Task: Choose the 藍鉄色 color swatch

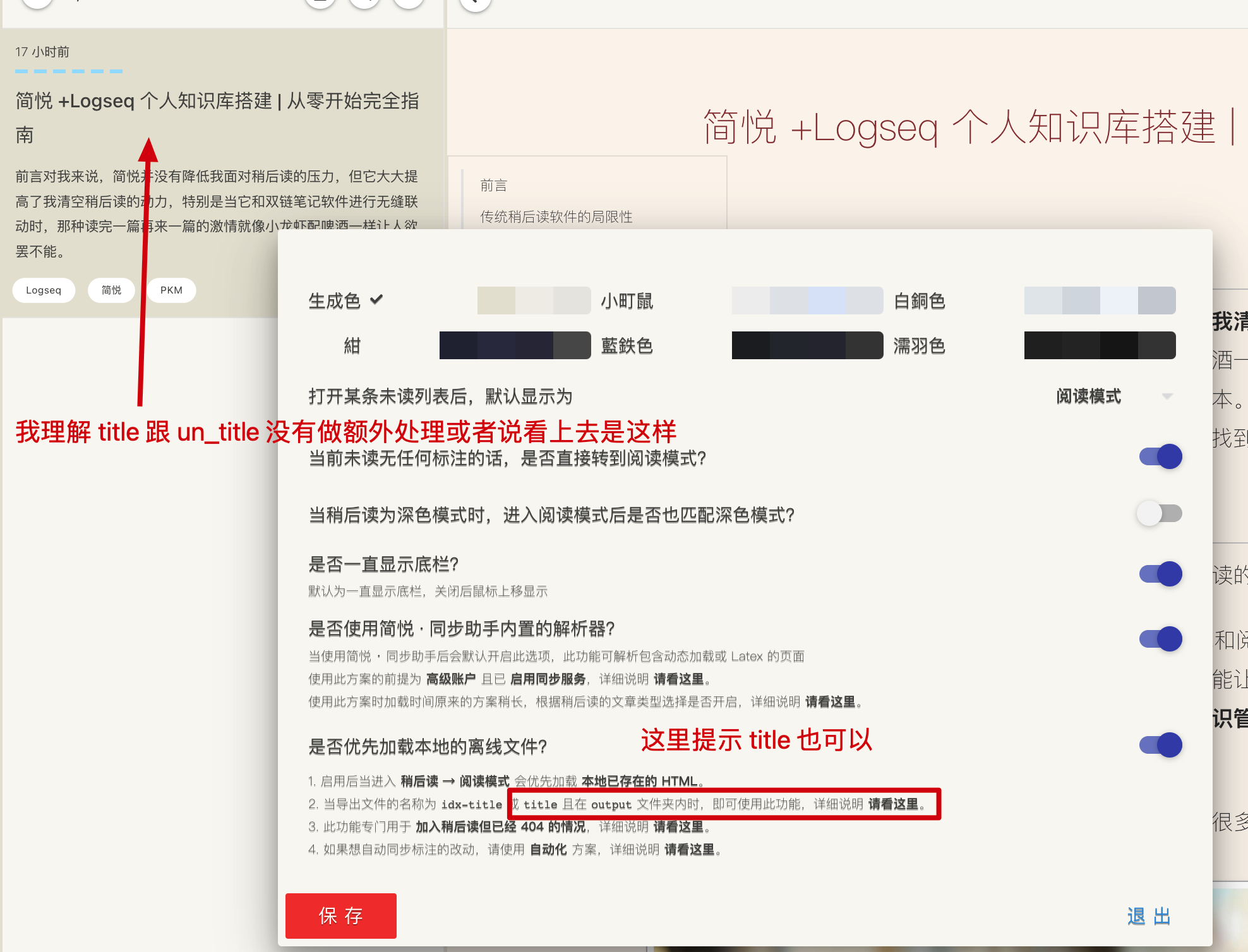Action: click(x=514, y=345)
